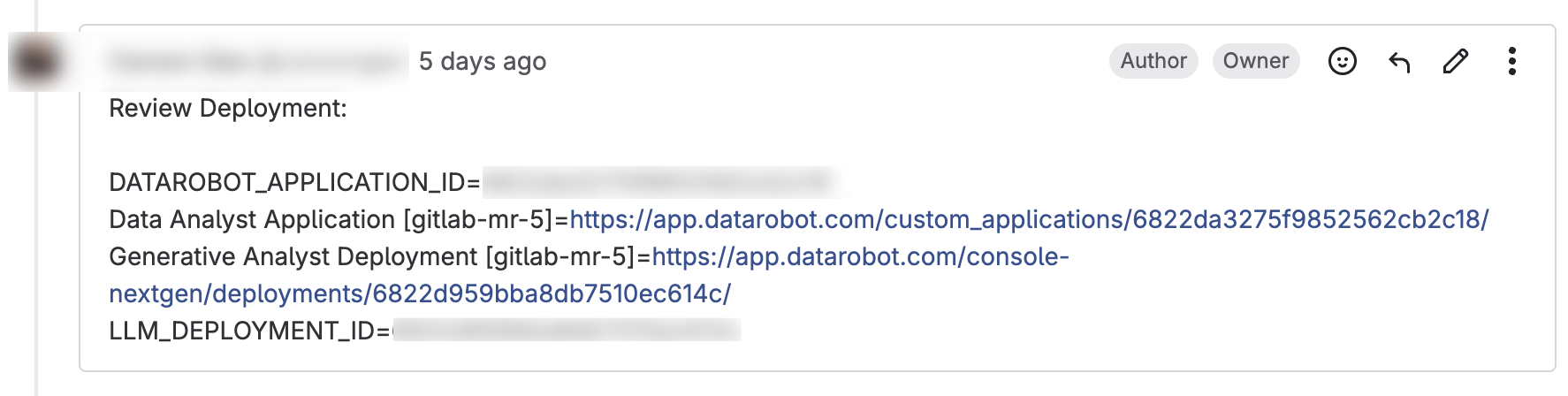
Task: Click the "Review Deployment:" heading text
Action: point(228,109)
